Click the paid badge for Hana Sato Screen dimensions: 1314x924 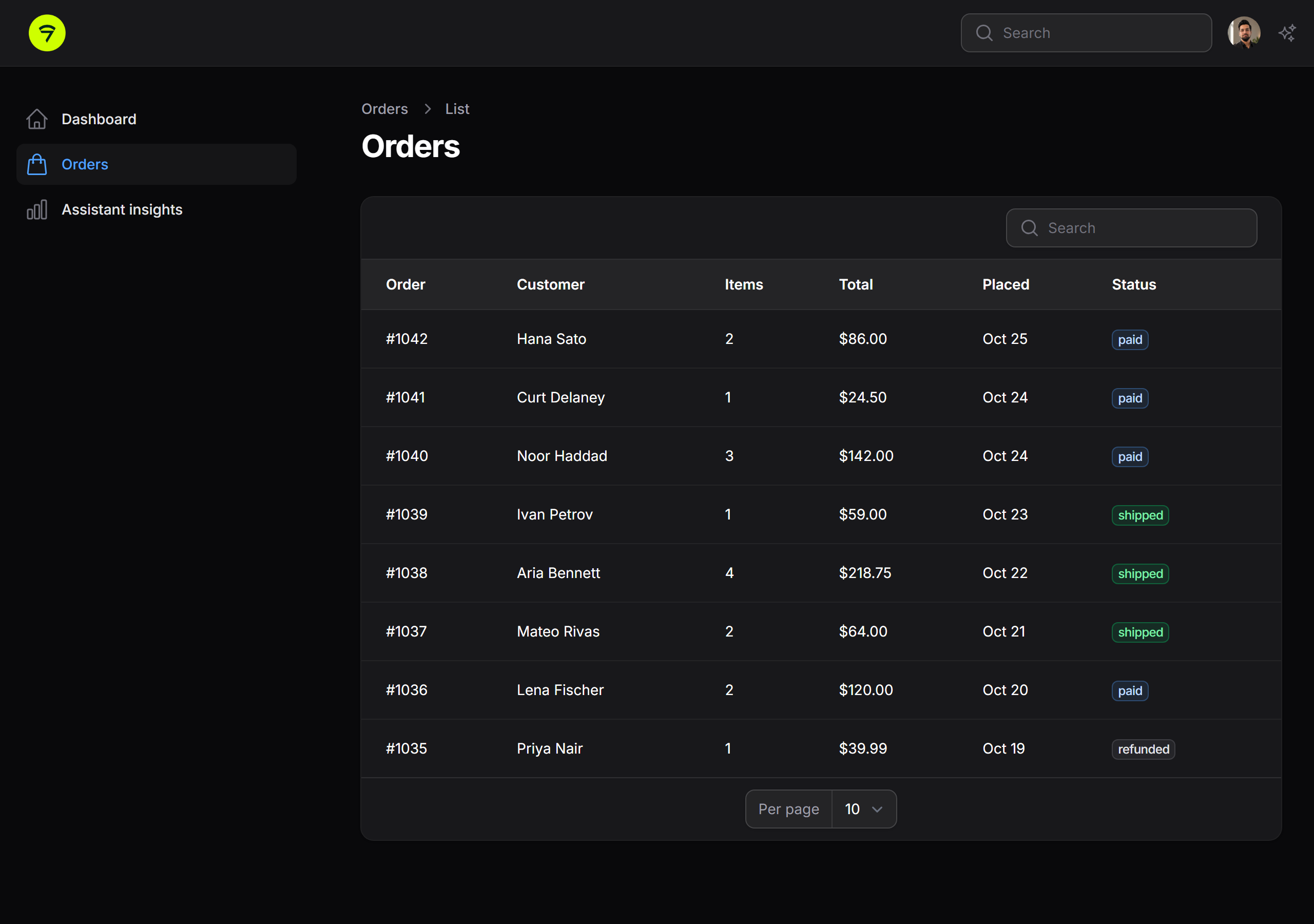(x=1130, y=339)
